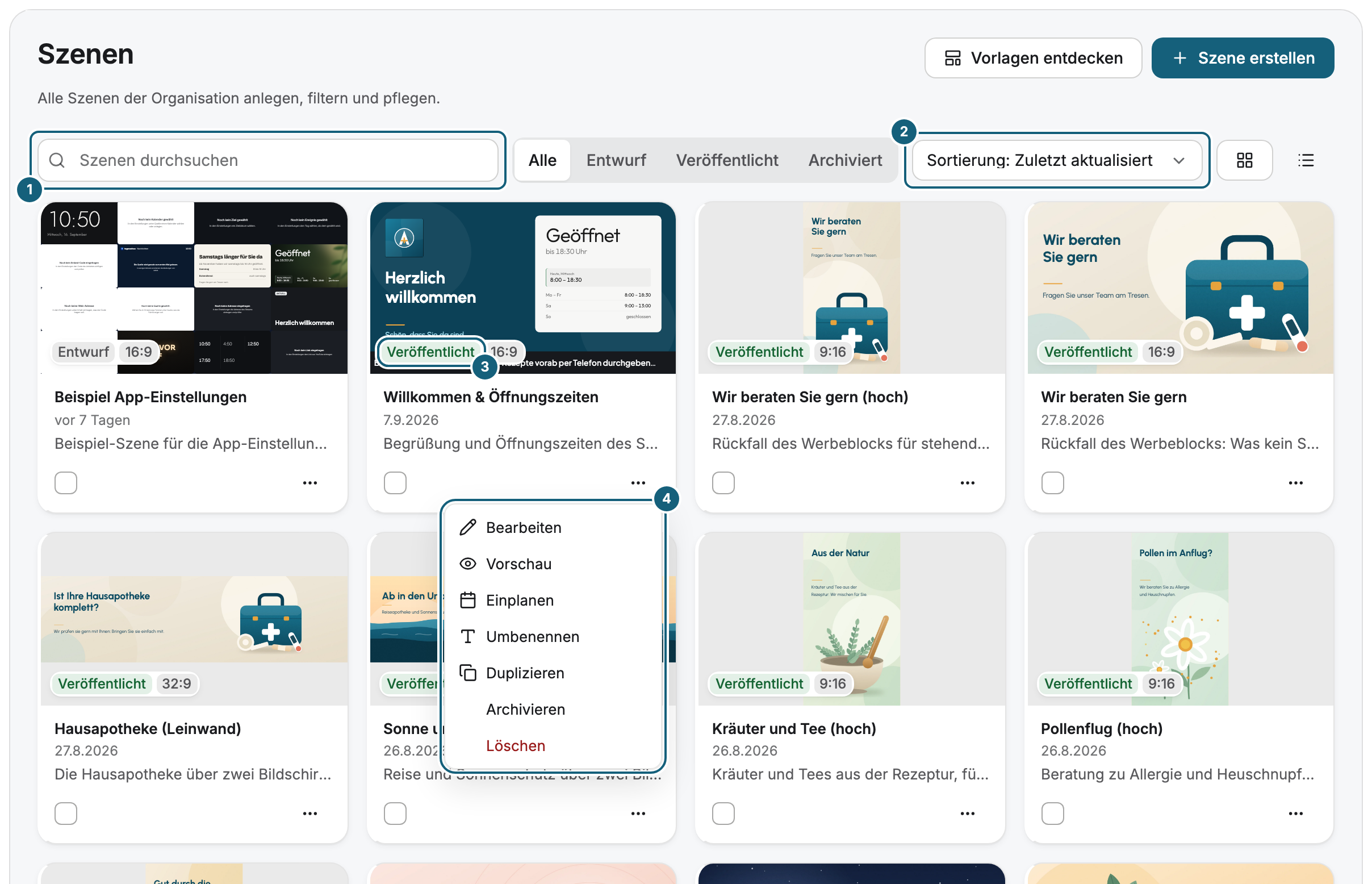
Task: Click the Szene erstellen button
Action: pyautogui.click(x=1242, y=58)
